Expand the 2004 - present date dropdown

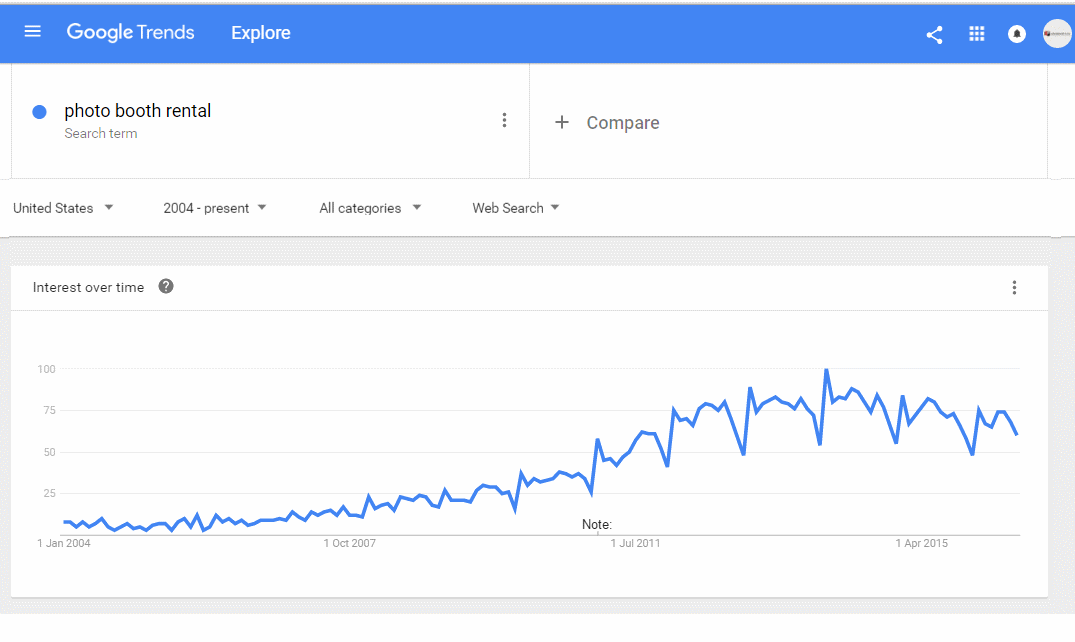[215, 208]
